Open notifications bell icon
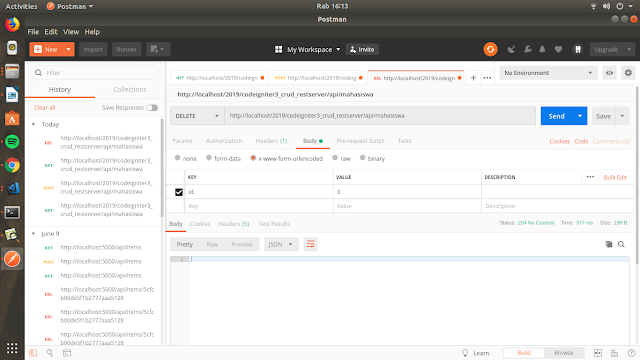The height and width of the screenshot is (360, 640). tap(542, 49)
